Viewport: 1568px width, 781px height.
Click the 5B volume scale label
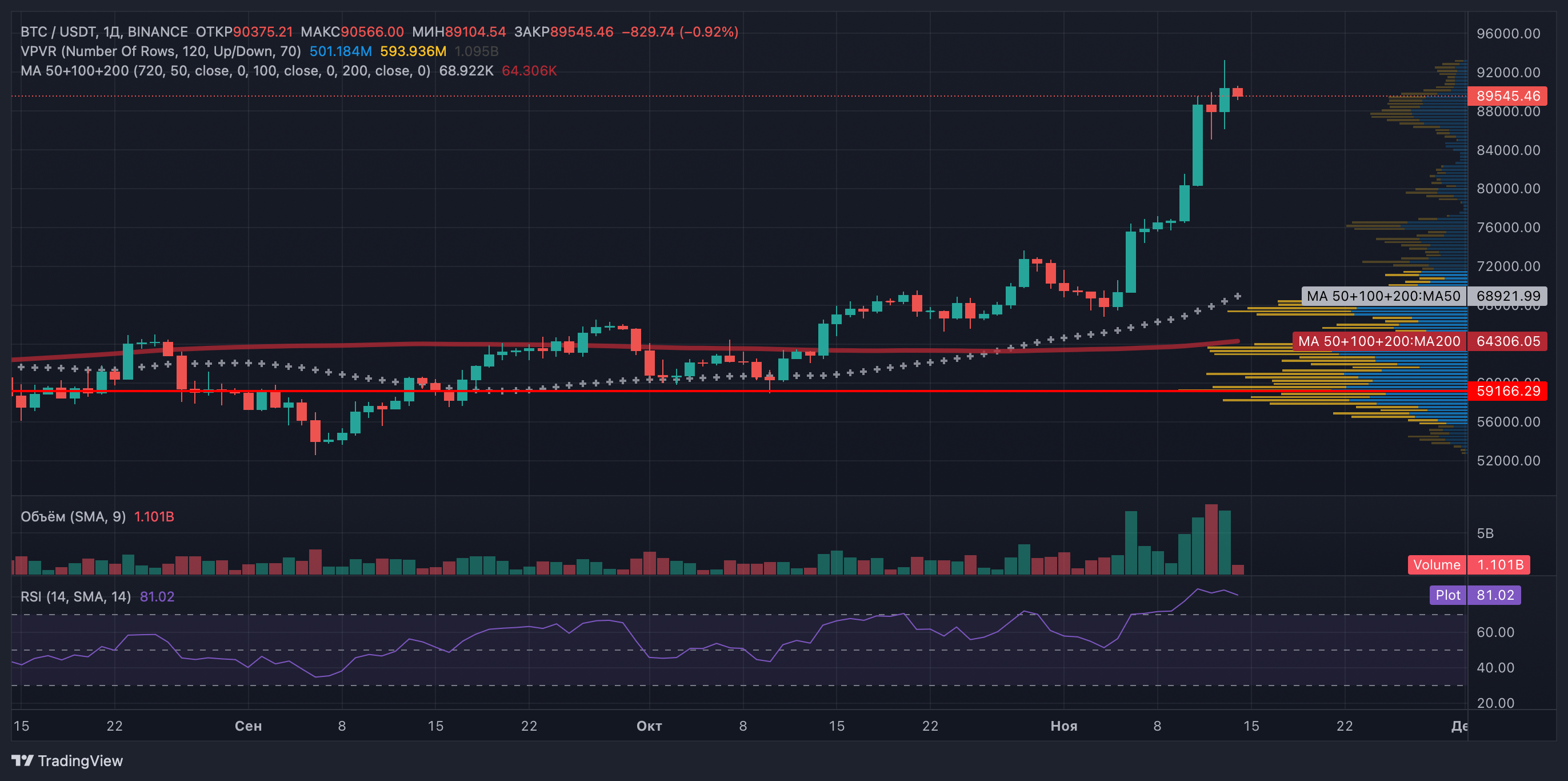(1485, 533)
